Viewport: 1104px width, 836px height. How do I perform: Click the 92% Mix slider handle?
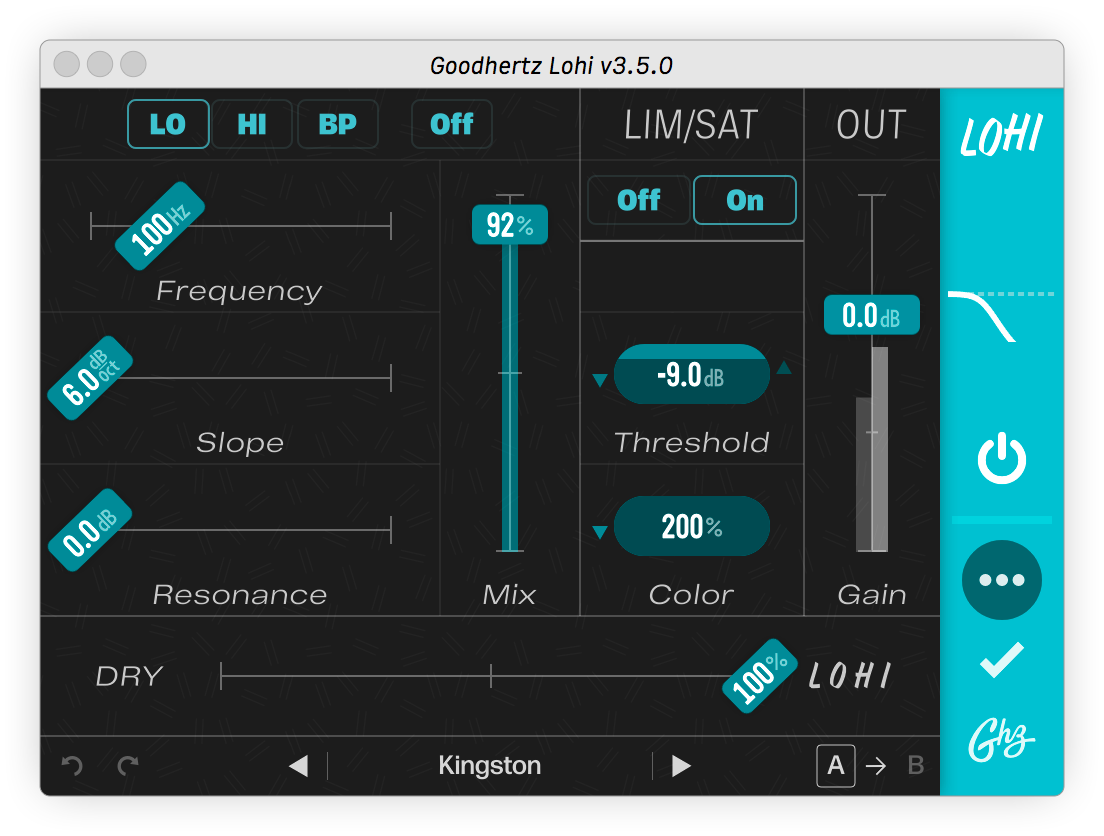click(x=510, y=225)
